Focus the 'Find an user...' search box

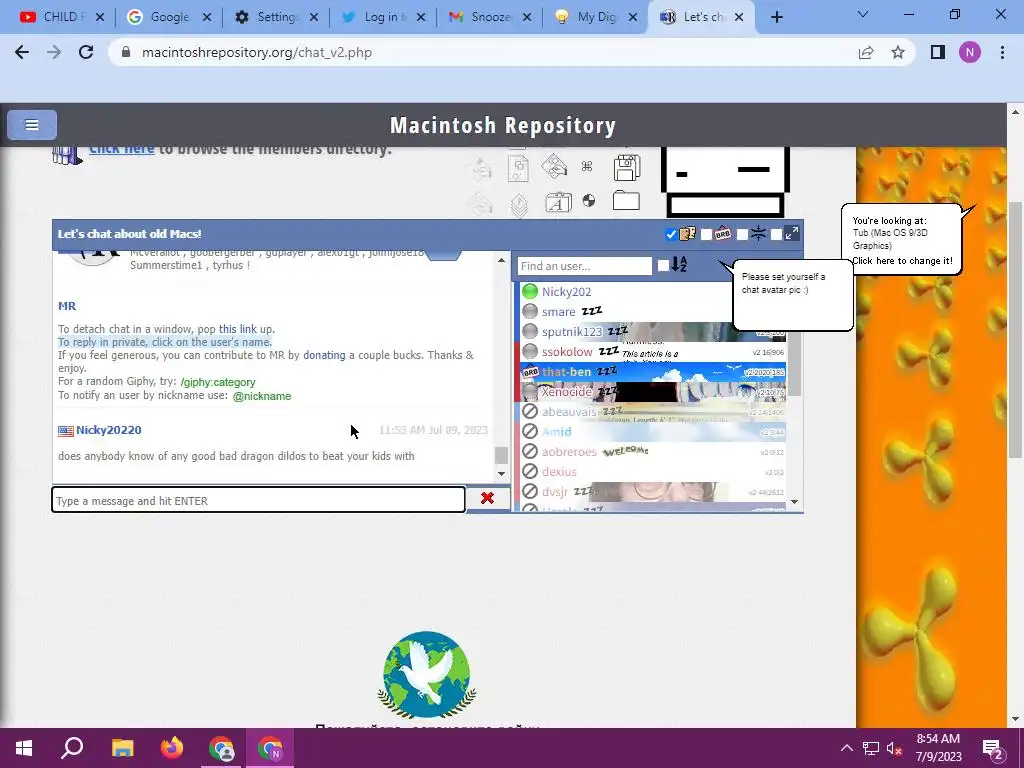(584, 266)
